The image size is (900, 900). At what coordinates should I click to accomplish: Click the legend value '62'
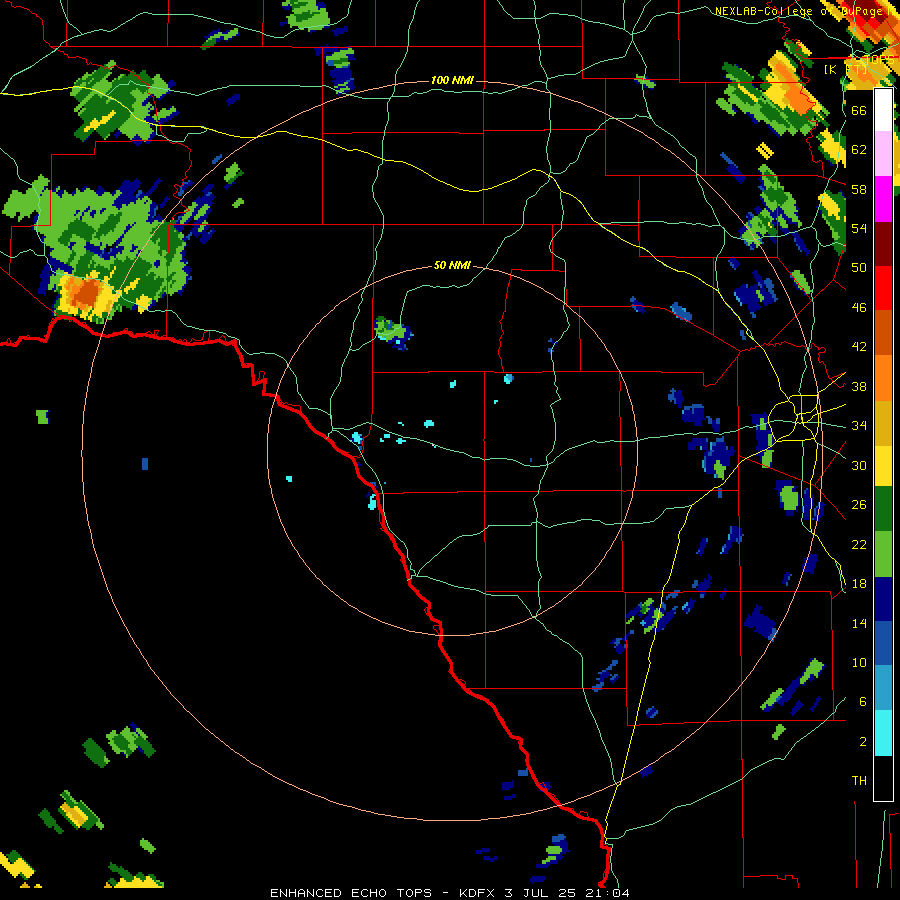click(x=859, y=150)
